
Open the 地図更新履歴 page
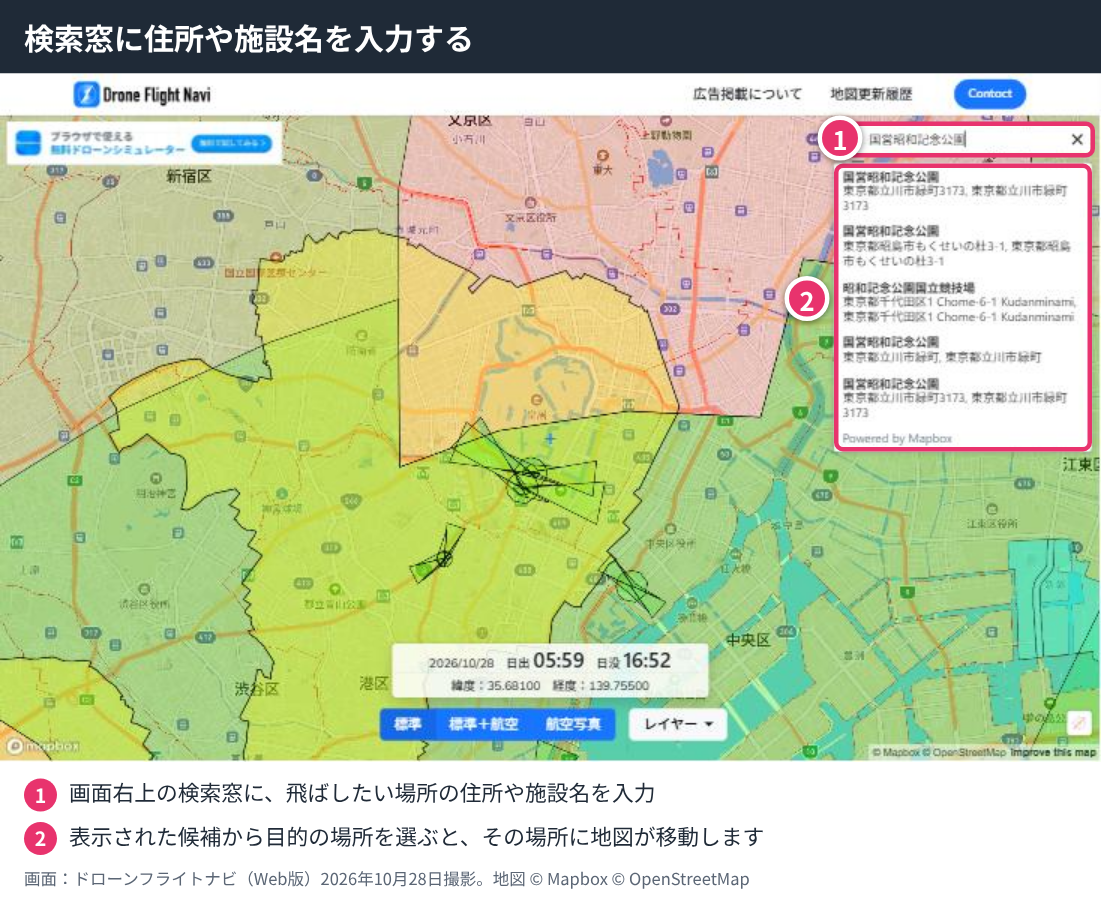(871, 94)
